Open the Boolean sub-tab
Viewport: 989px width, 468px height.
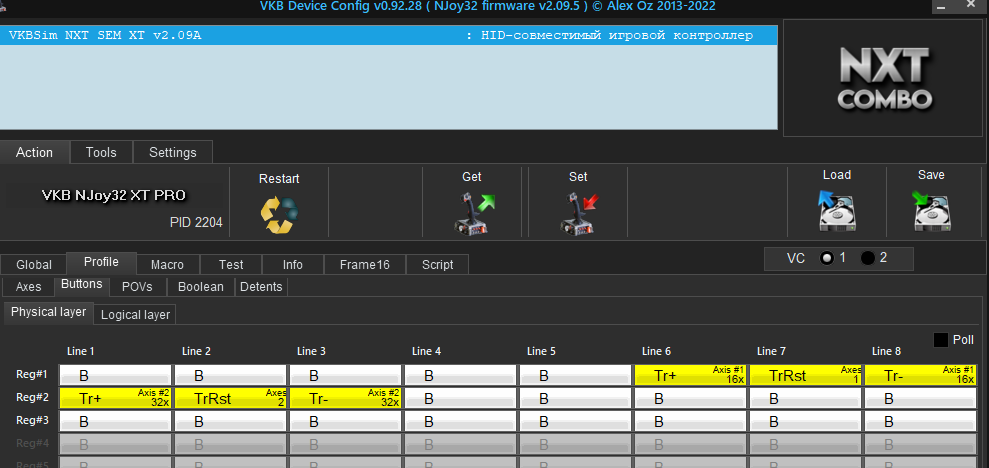coord(201,287)
